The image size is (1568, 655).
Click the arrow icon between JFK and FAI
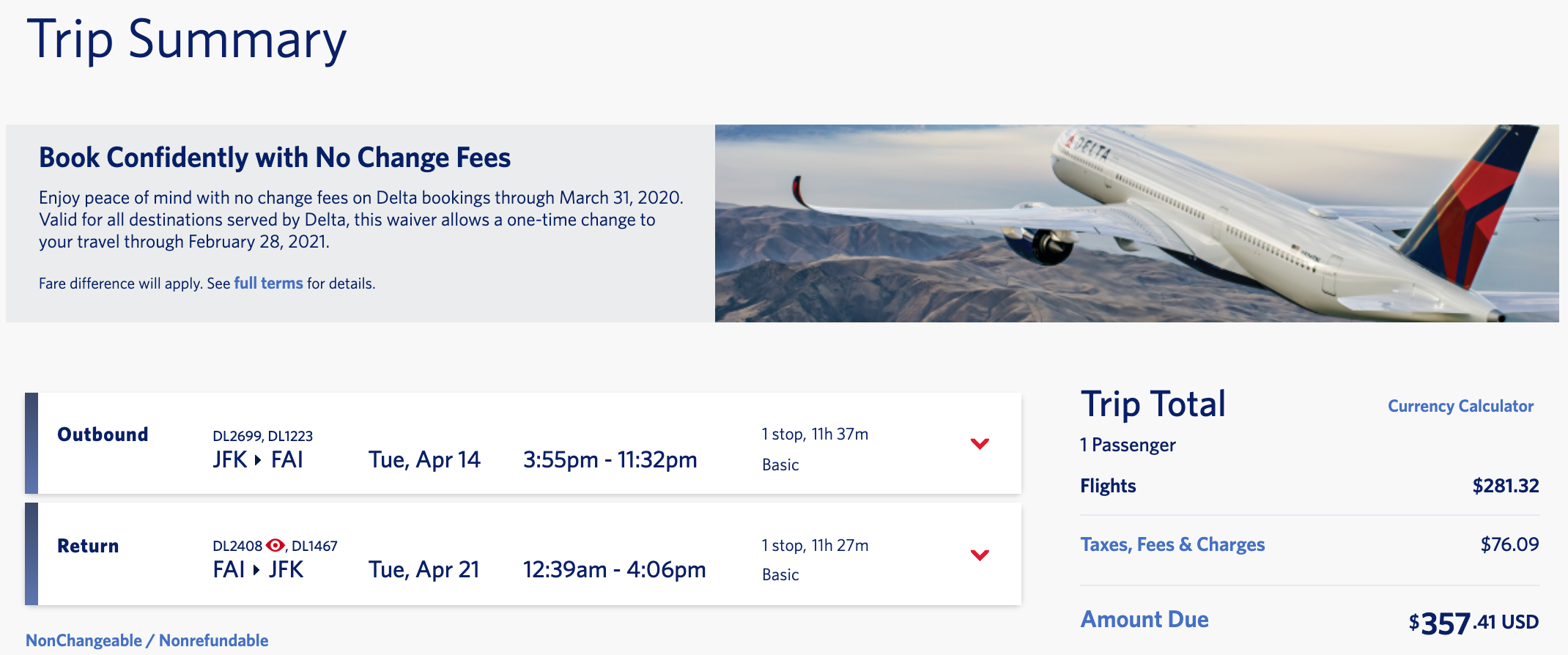point(258,460)
